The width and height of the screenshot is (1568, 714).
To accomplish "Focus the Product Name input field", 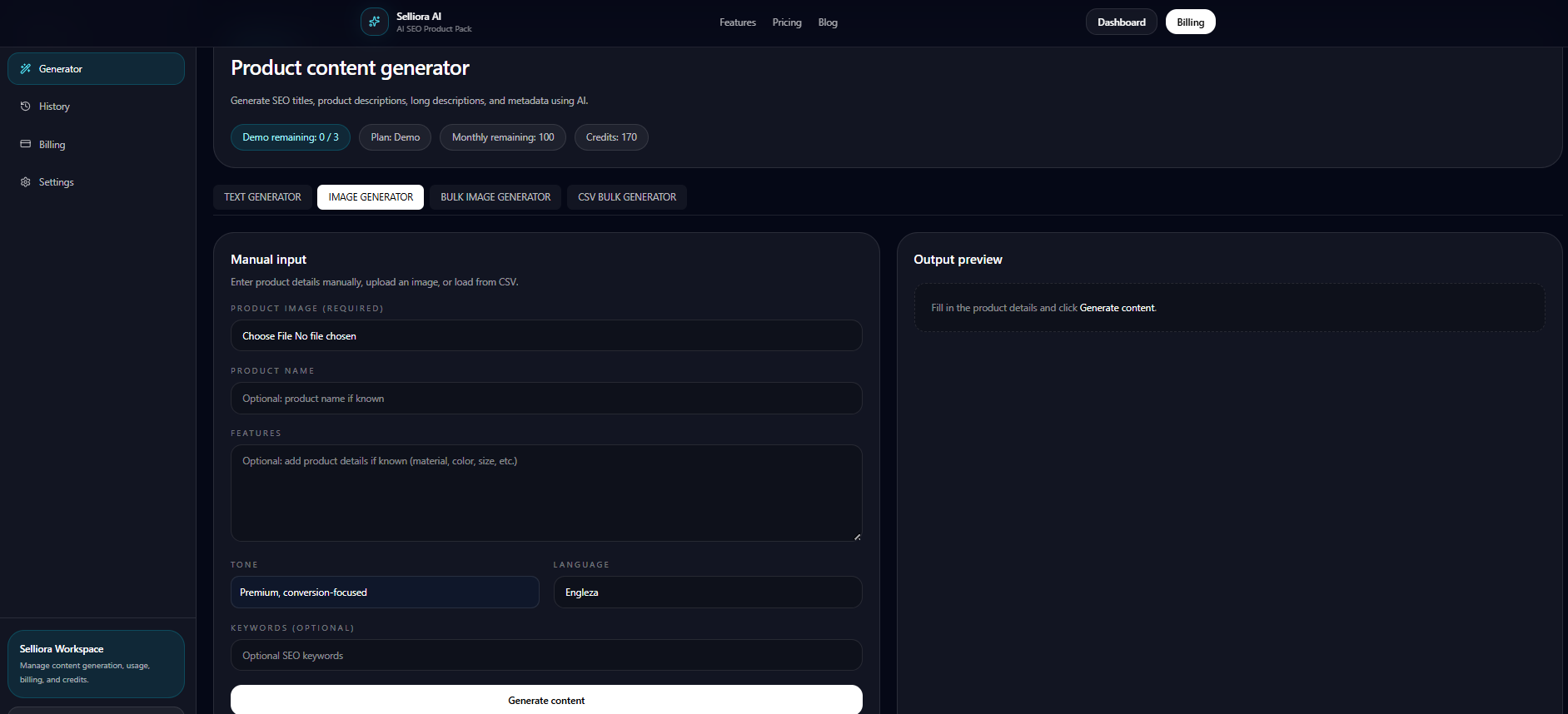I will 546,399.
